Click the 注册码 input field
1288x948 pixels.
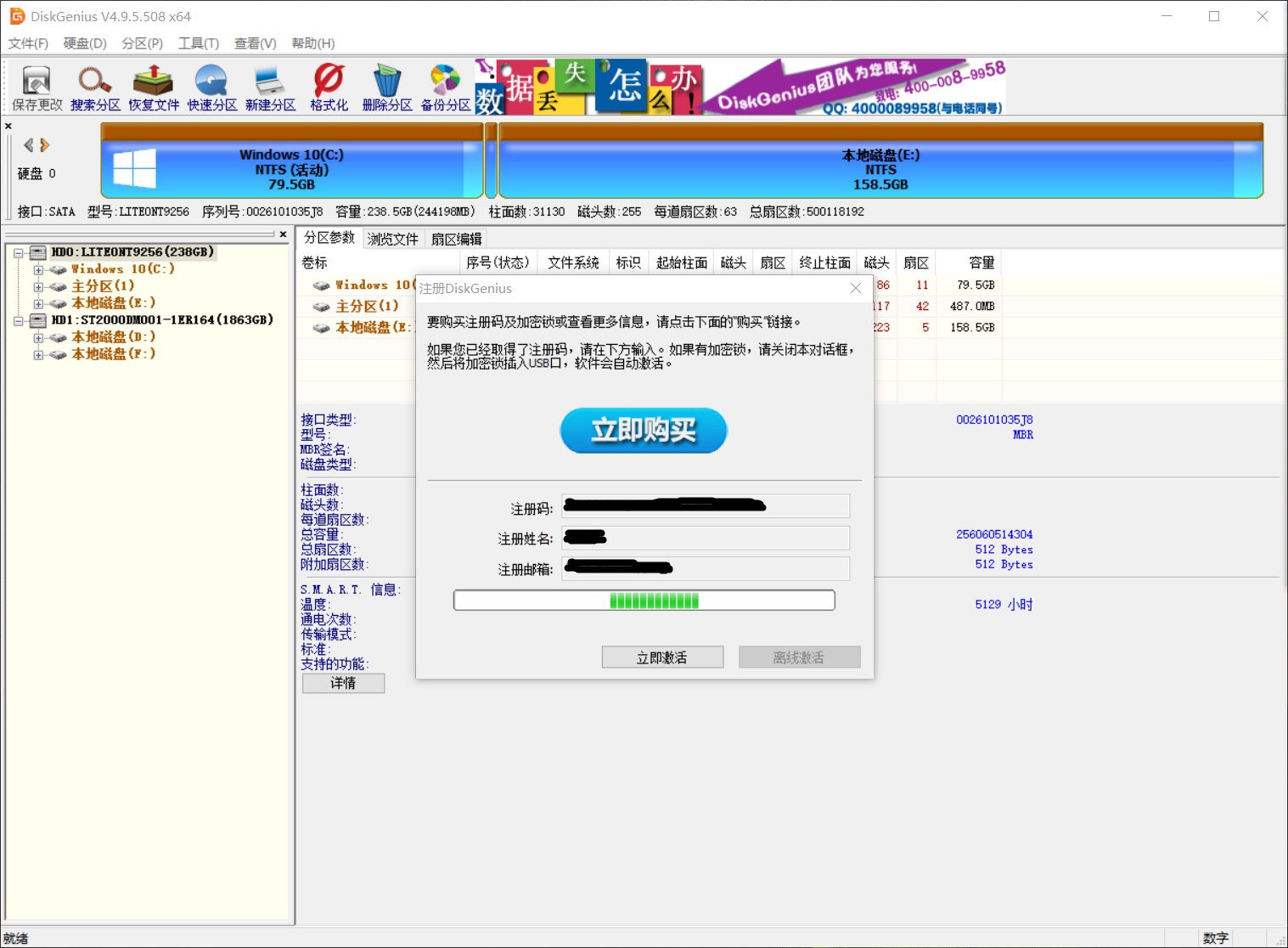pos(706,506)
